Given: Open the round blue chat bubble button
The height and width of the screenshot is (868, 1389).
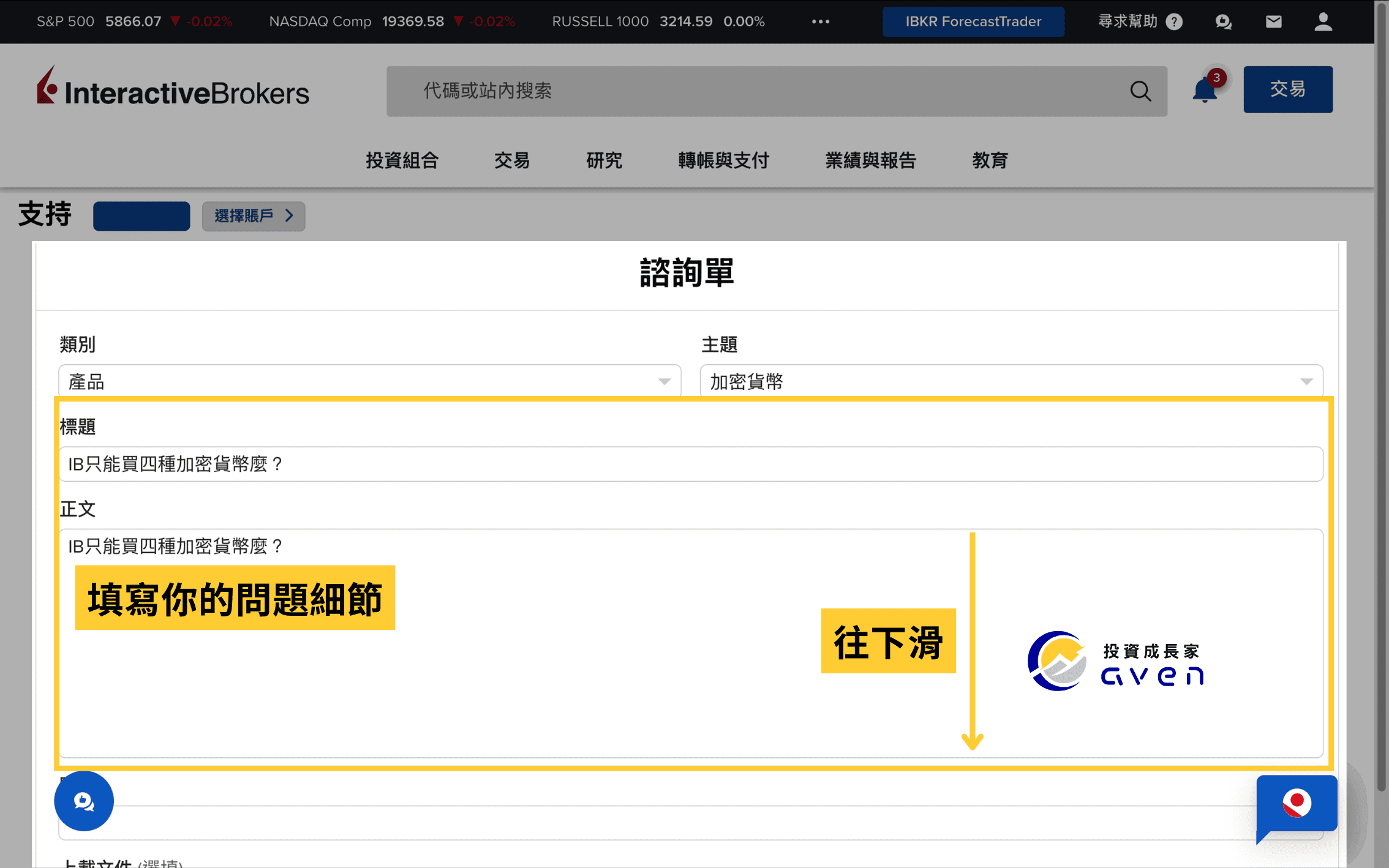Looking at the screenshot, I should click(84, 801).
